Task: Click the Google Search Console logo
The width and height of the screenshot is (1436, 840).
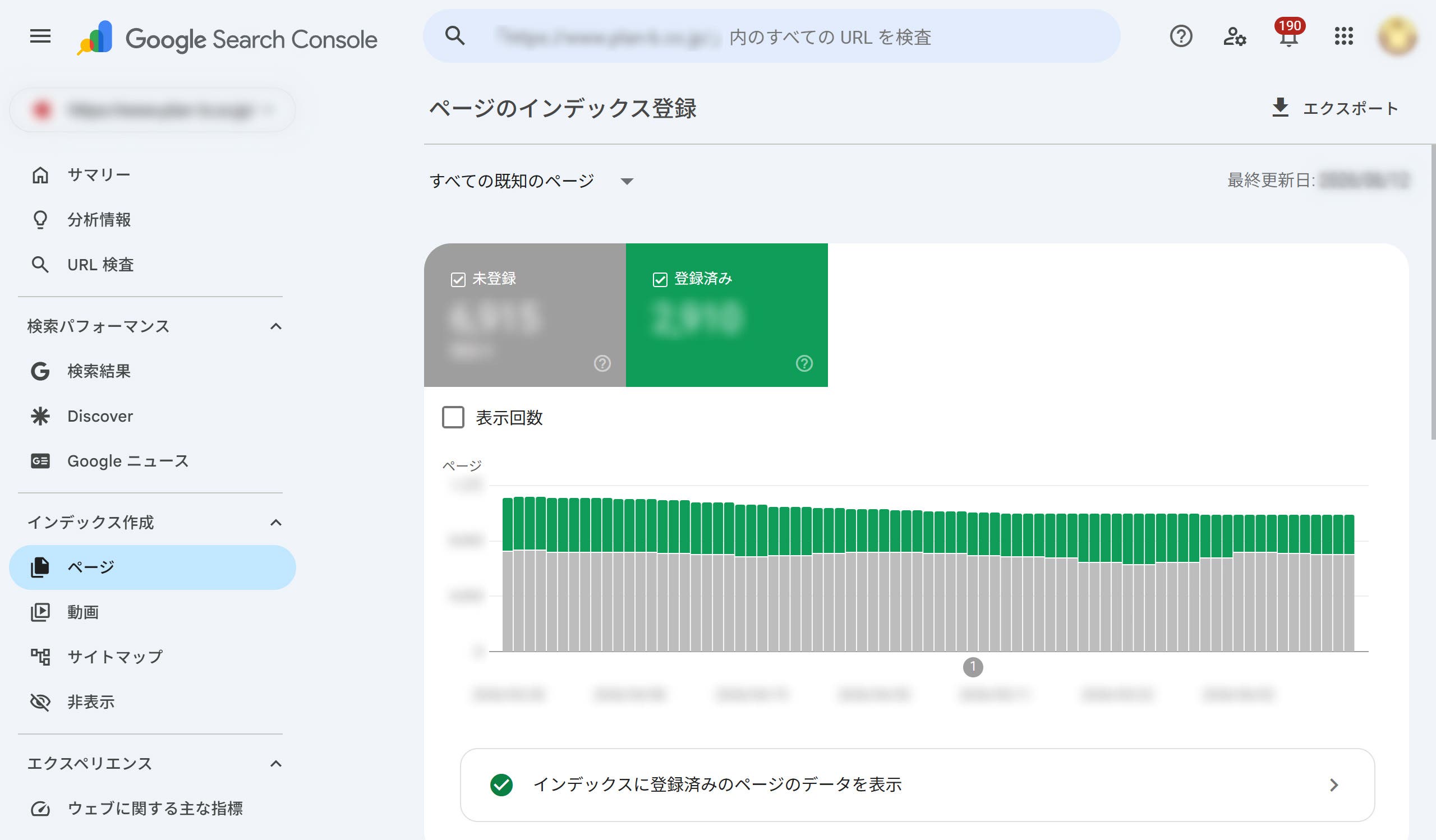Action: coord(227,38)
